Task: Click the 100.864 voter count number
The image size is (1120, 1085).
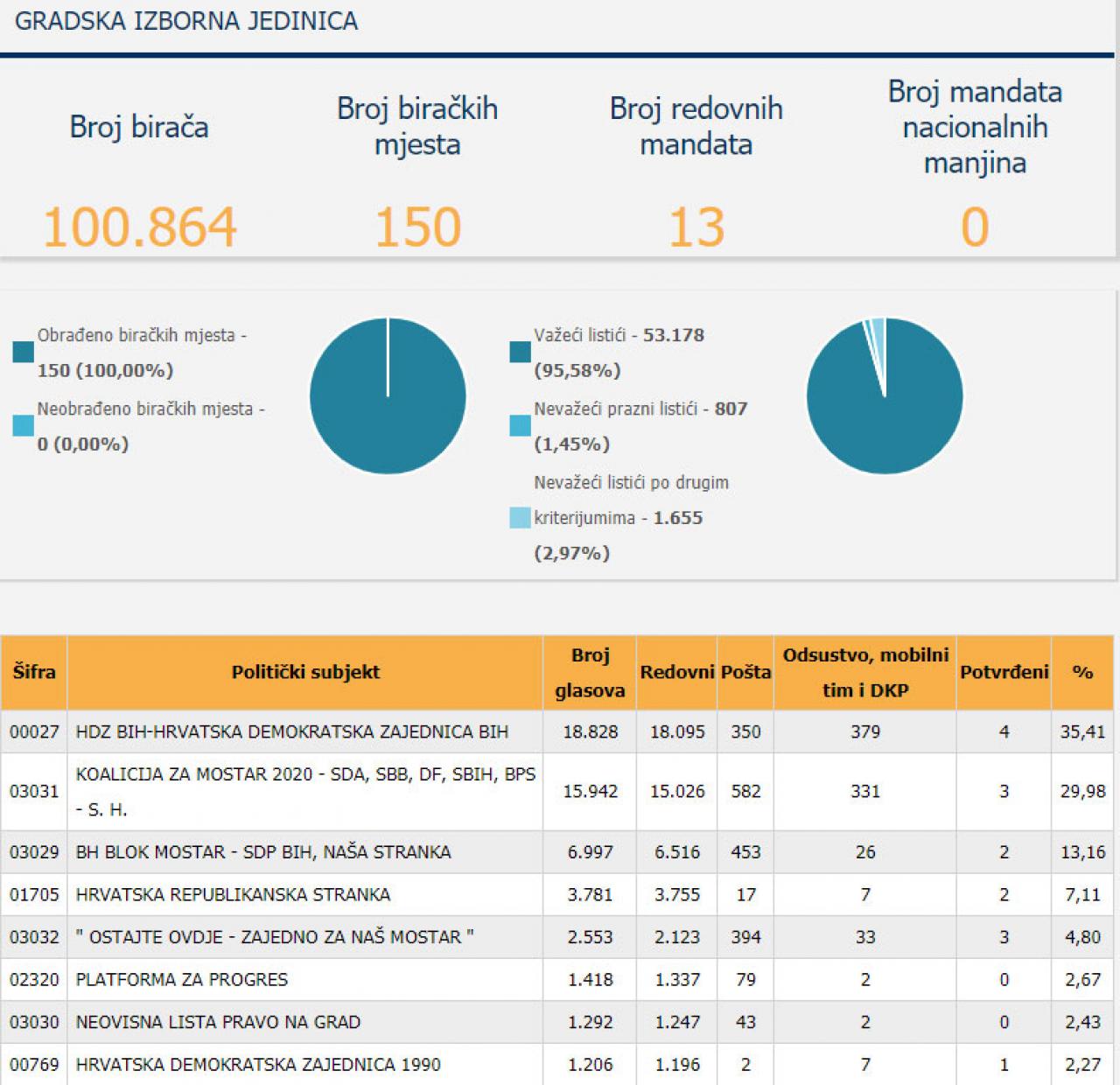Action: (x=139, y=227)
